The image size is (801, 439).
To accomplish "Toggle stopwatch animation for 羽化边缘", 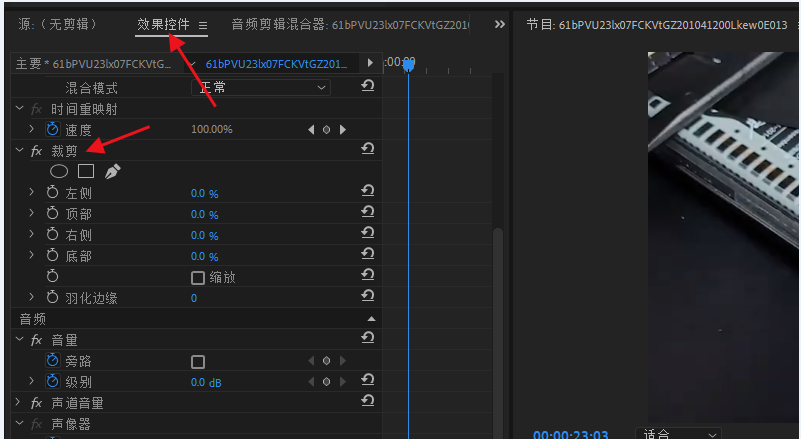I will click(53, 297).
